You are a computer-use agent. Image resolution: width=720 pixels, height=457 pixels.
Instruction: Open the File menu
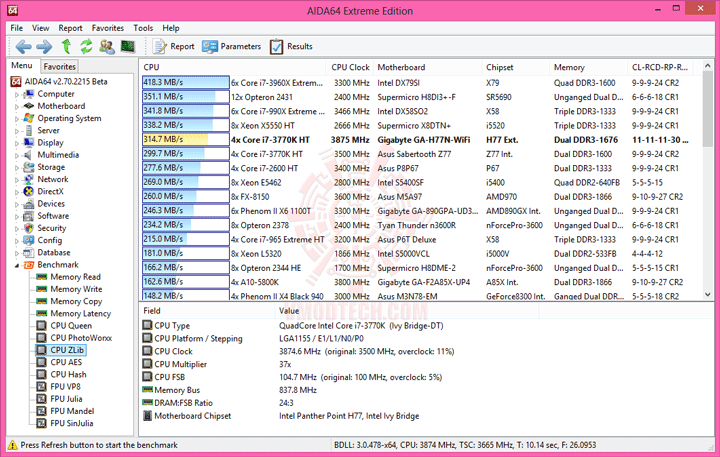[x=17, y=28]
